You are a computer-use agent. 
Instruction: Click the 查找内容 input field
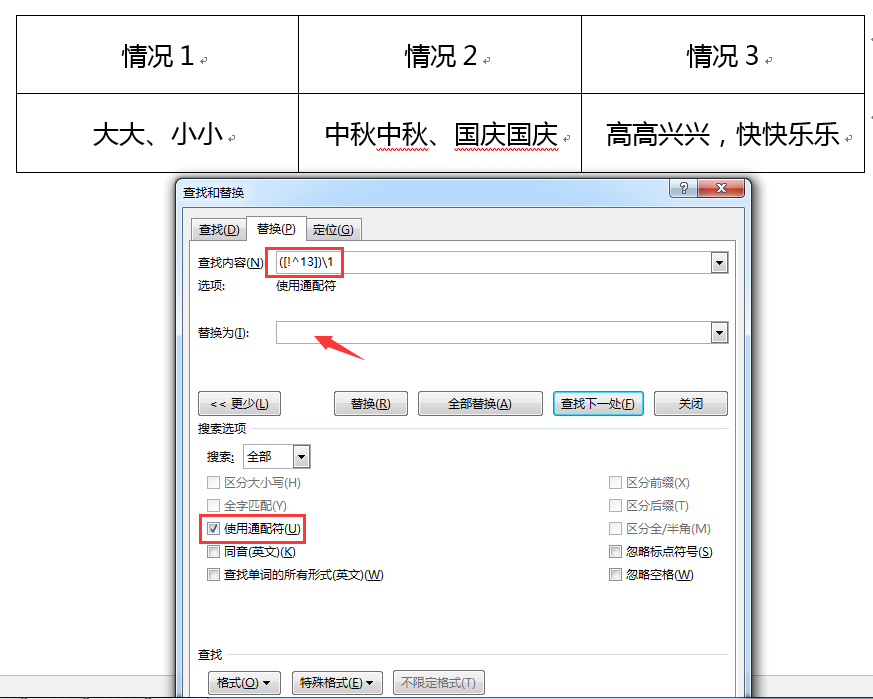tap(493, 262)
